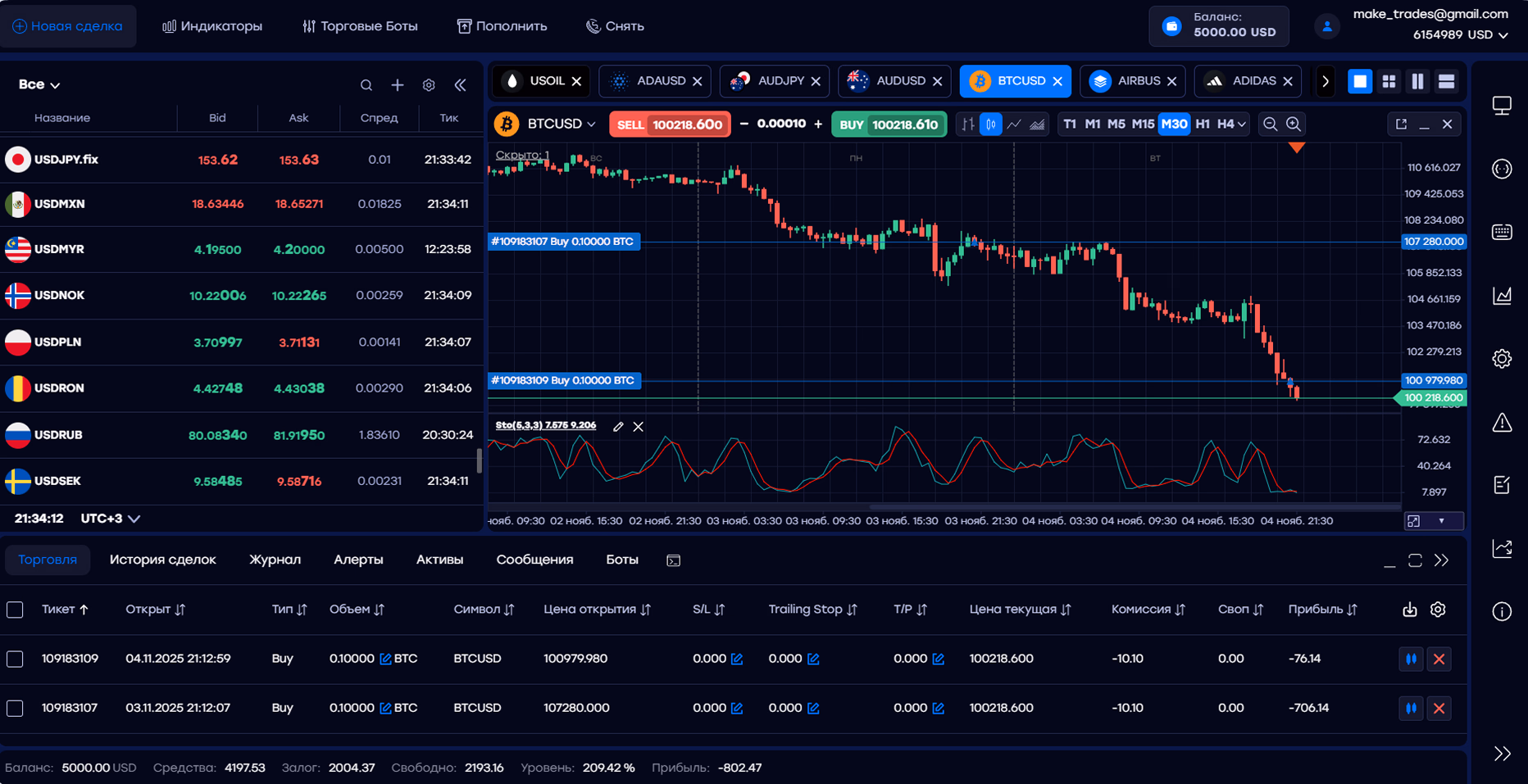Collapse the watchlist panel with the double chevron
This screenshot has width=1528, height=784.
coord(461,85)
